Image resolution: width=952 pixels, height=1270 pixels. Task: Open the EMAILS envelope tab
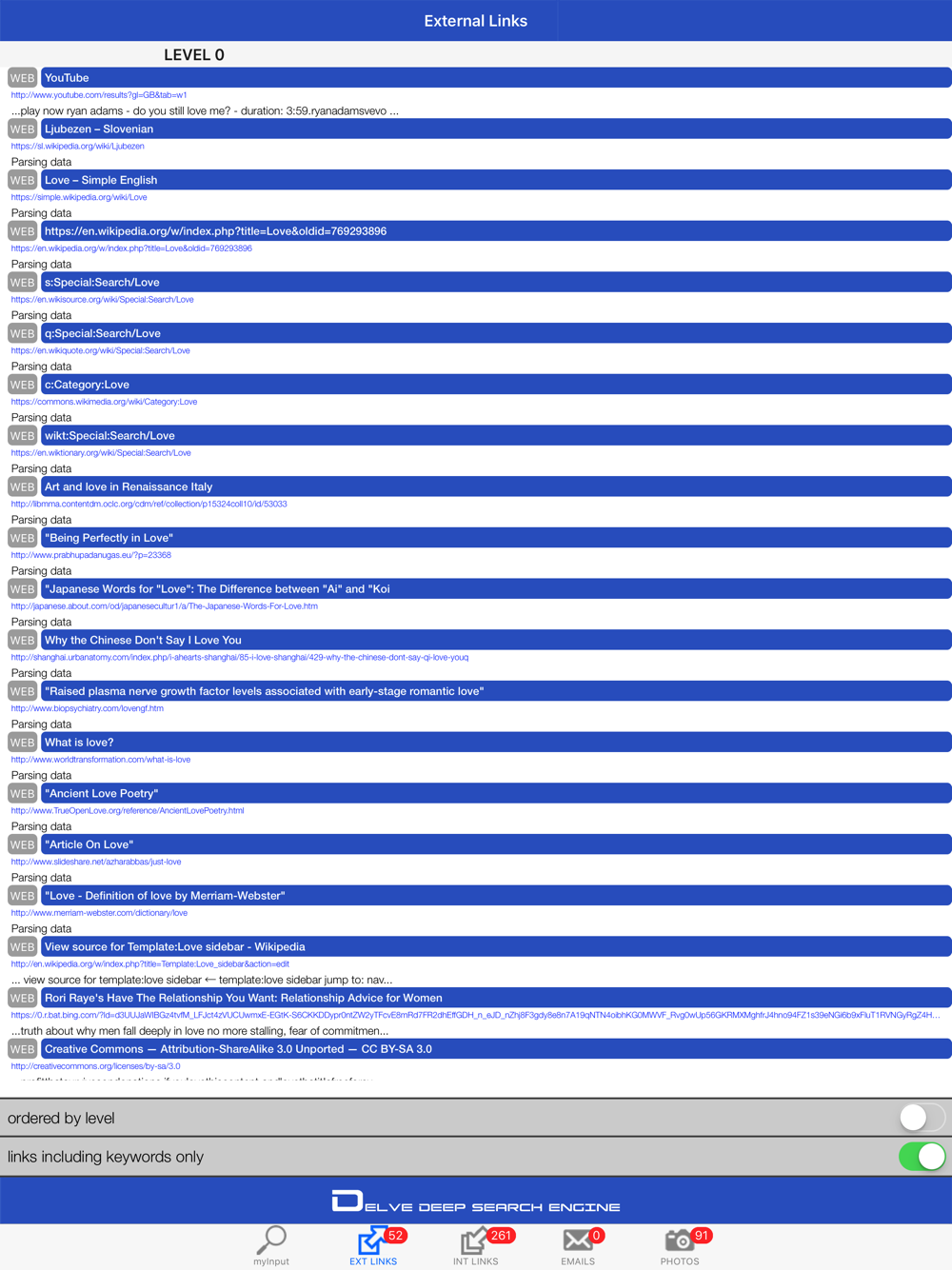tap(578, 1245)
